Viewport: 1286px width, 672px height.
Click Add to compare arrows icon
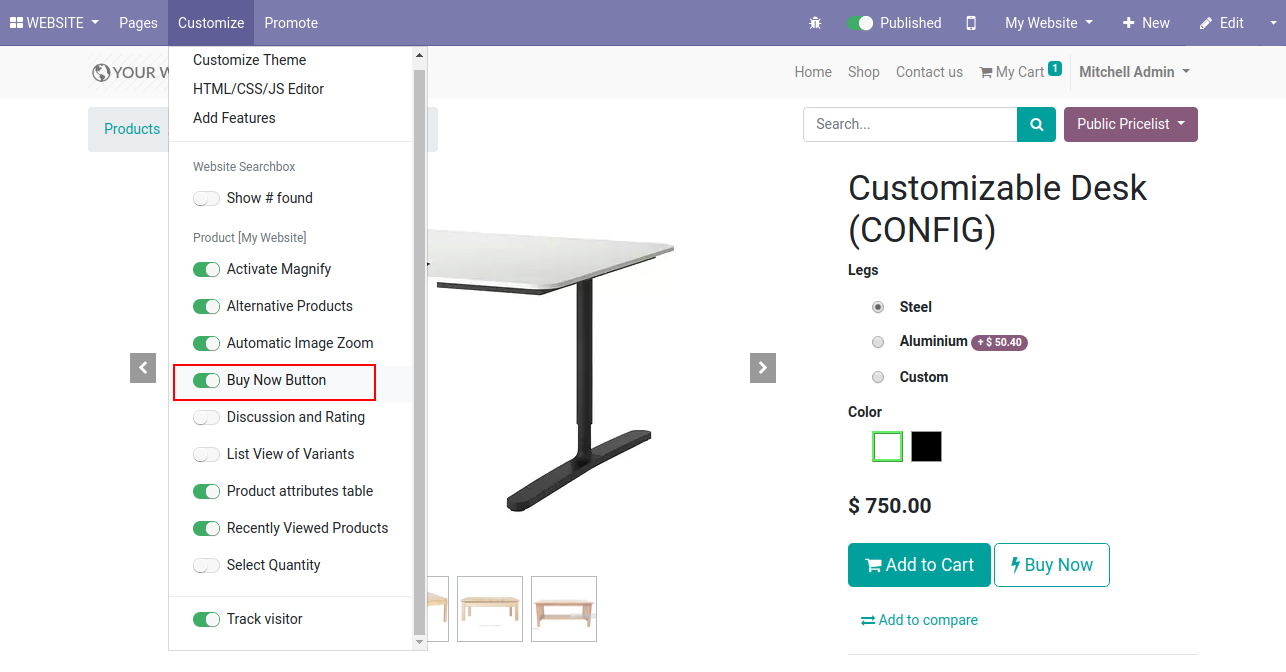coord(867,621)
